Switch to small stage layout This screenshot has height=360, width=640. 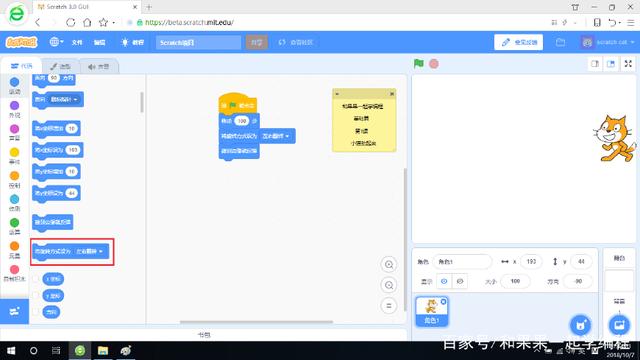(x=595, y=64)
